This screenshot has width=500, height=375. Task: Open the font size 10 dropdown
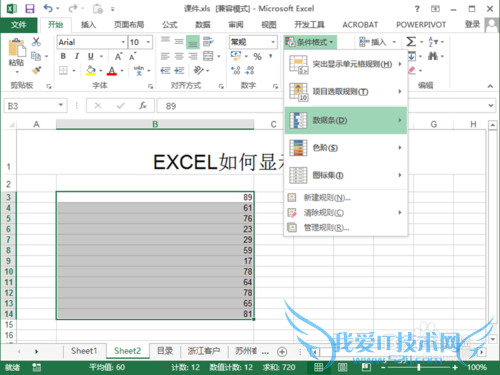[x=148, y=42]
